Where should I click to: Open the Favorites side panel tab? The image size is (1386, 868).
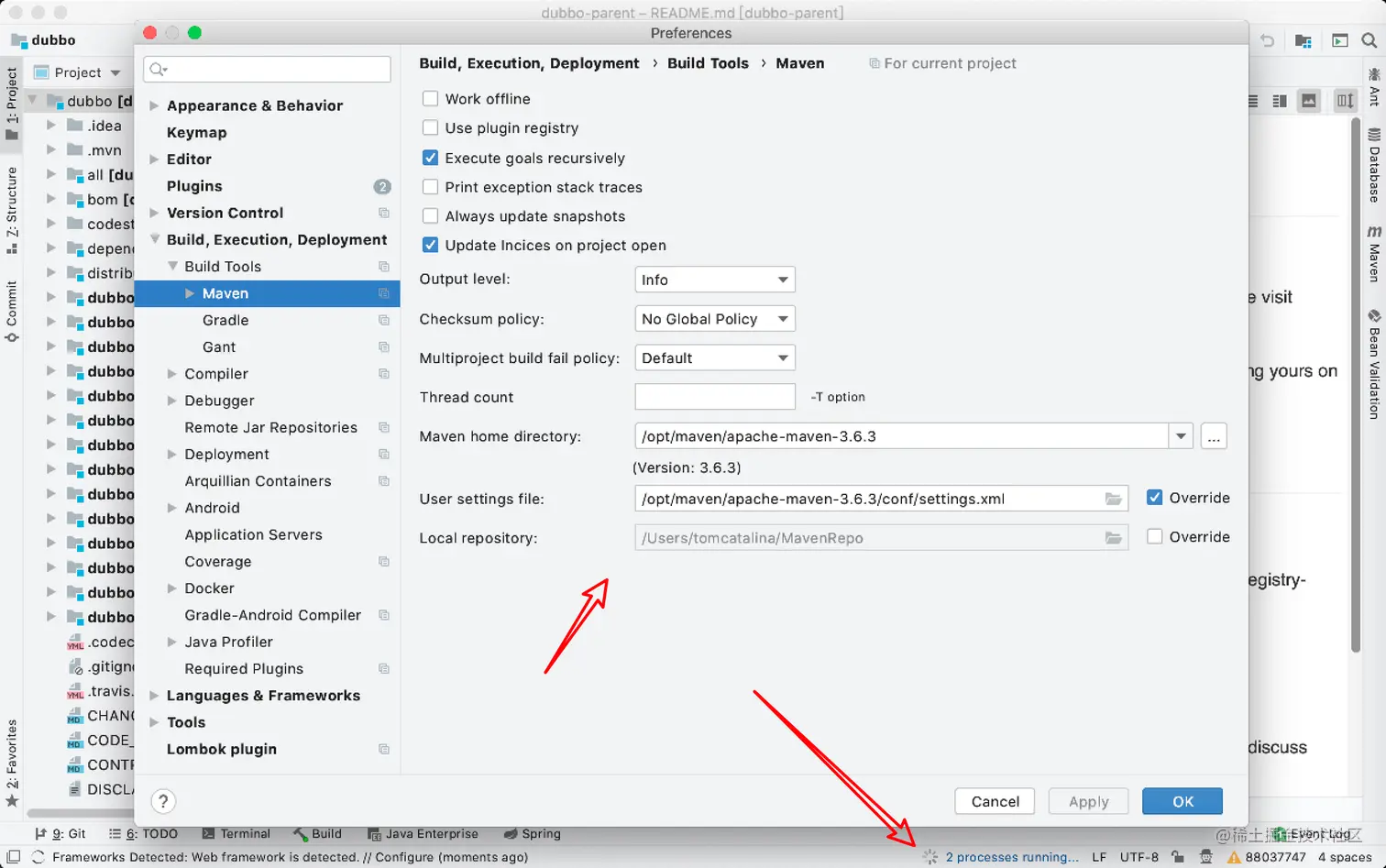(x=11, y=763)
